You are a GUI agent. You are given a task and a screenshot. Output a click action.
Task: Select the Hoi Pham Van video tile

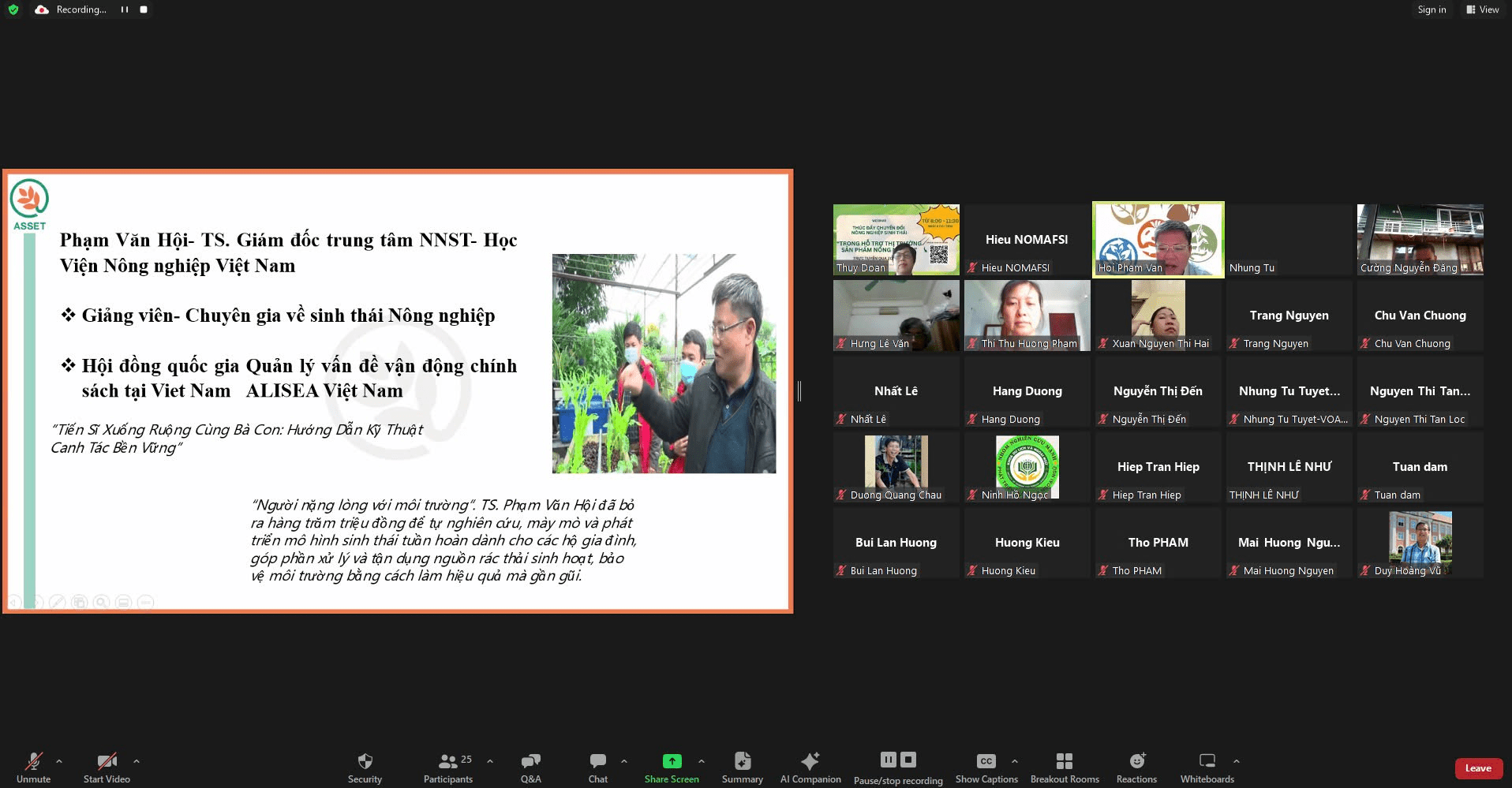(x=1158, y=239)
